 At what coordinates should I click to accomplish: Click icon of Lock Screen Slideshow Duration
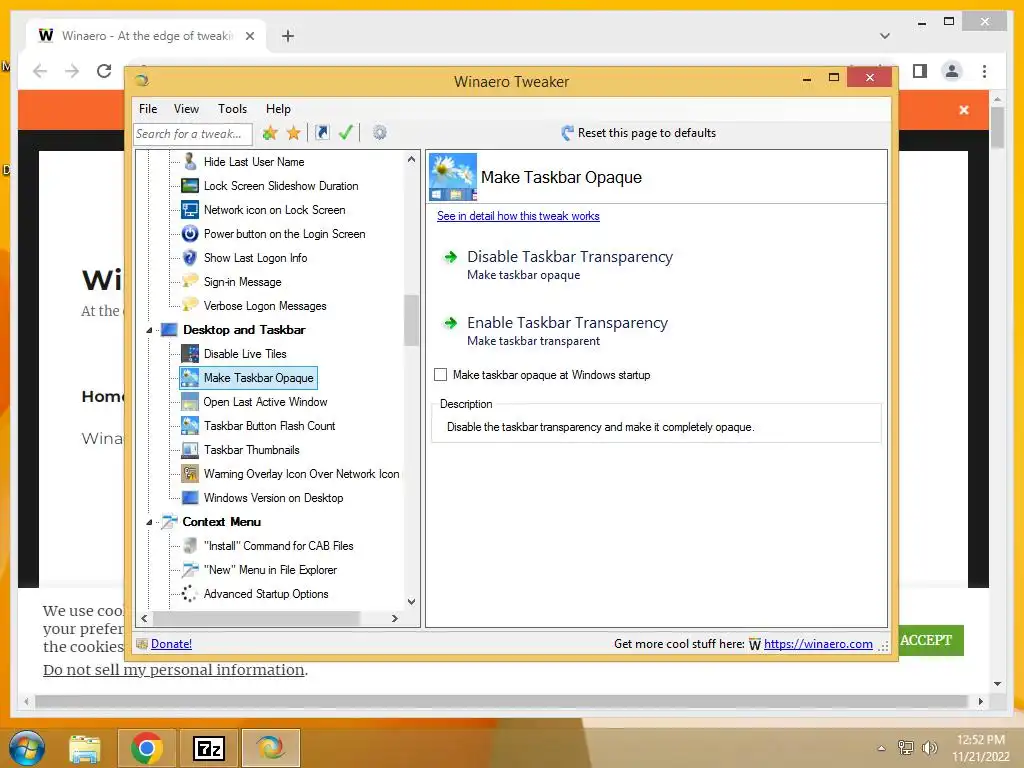click(190, 185)
